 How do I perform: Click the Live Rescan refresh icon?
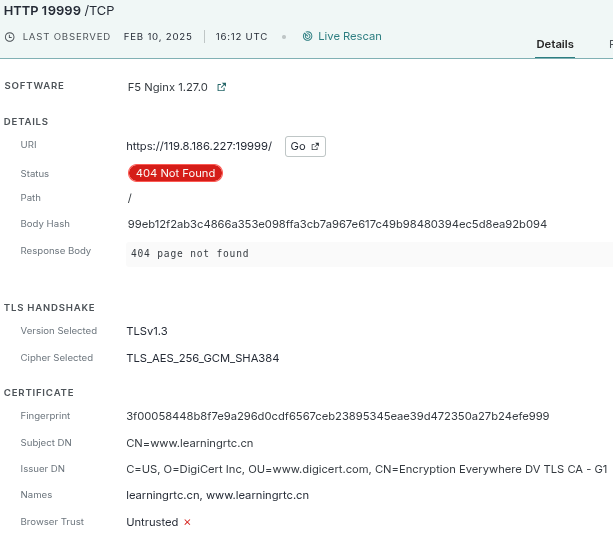pyautogui.click(x=307, y=37)
